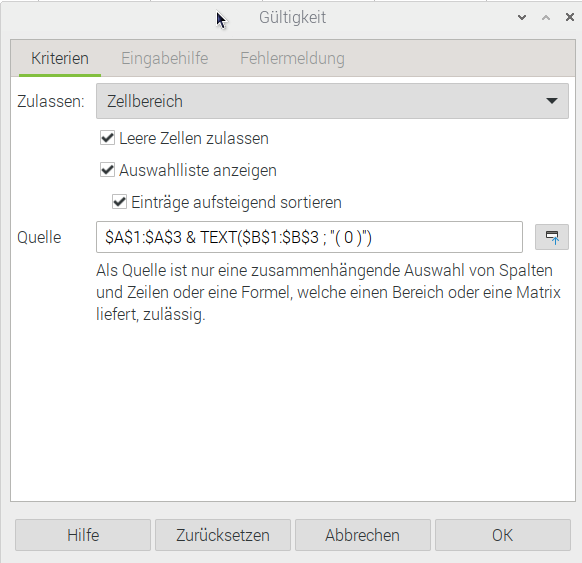Toggle the Auswahlliste anzeigen checkbox

point(107,170)
